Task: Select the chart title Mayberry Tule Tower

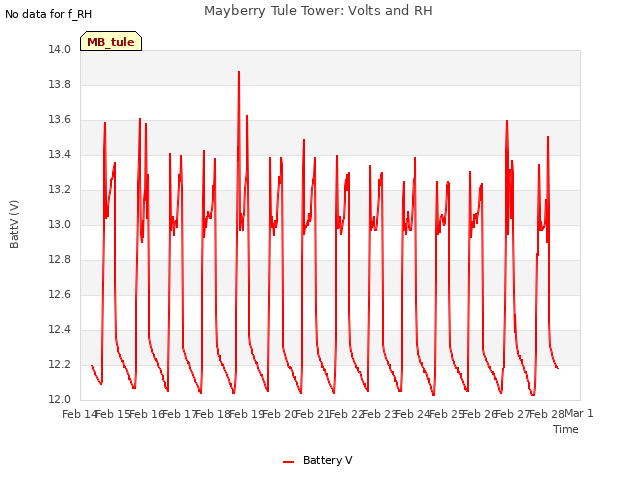Action: (x=318, y=11)
